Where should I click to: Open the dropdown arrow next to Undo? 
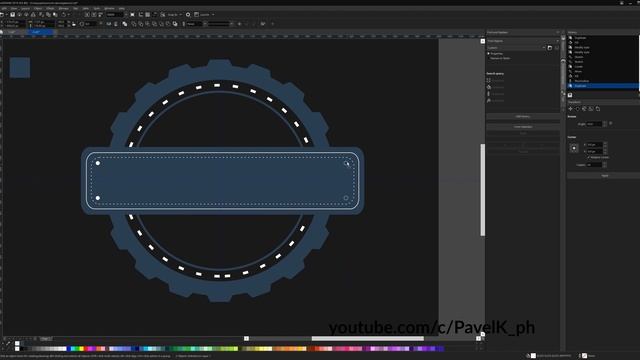pyautogui.click(x=69, y=15)
